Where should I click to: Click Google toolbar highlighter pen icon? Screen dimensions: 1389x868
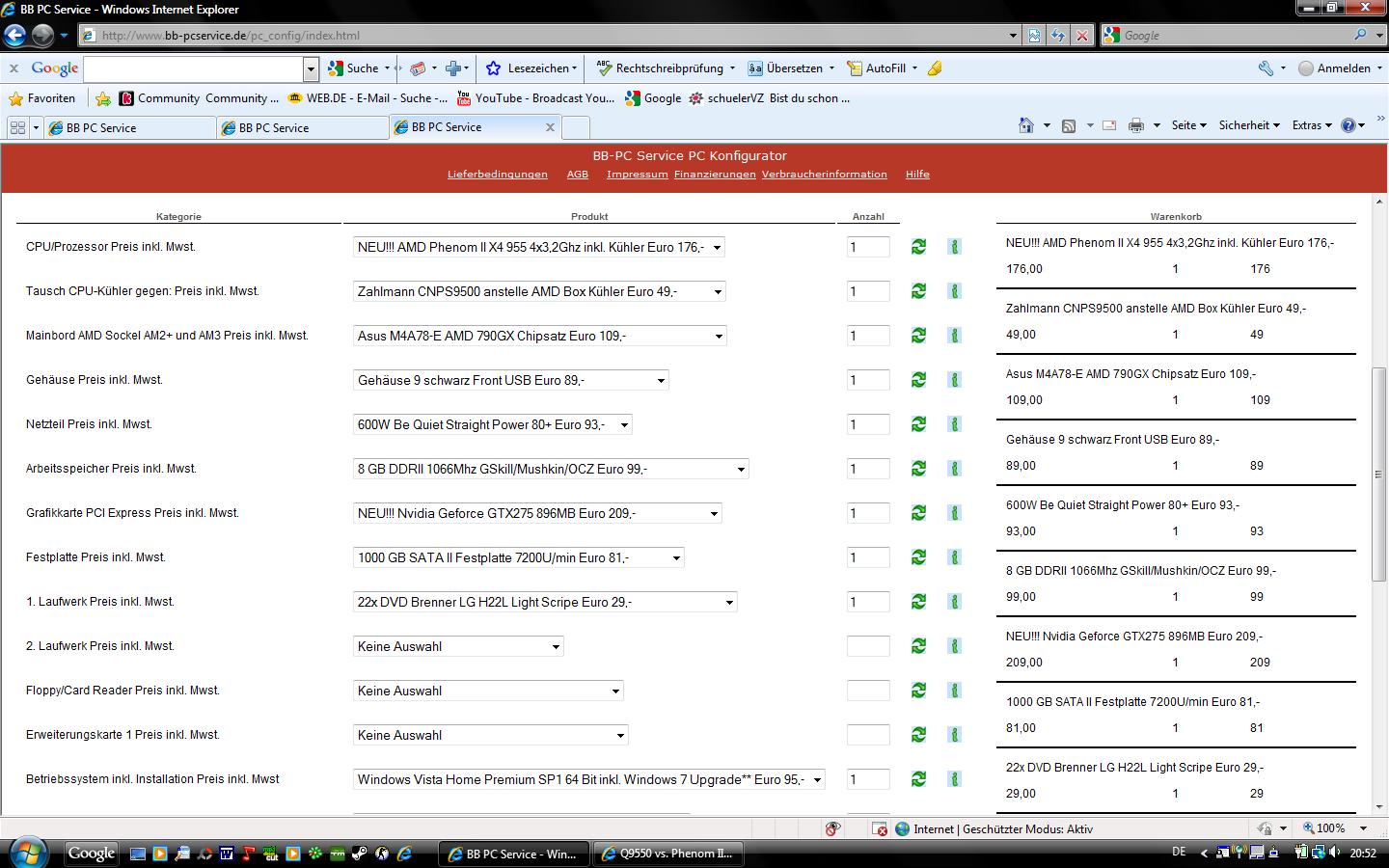click(935, 68)
